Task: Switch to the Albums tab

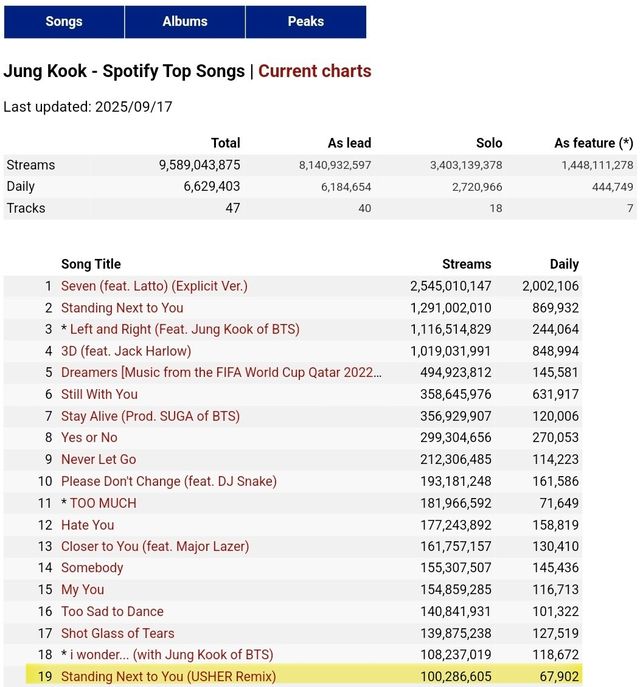Action: [x=185, y=21]
